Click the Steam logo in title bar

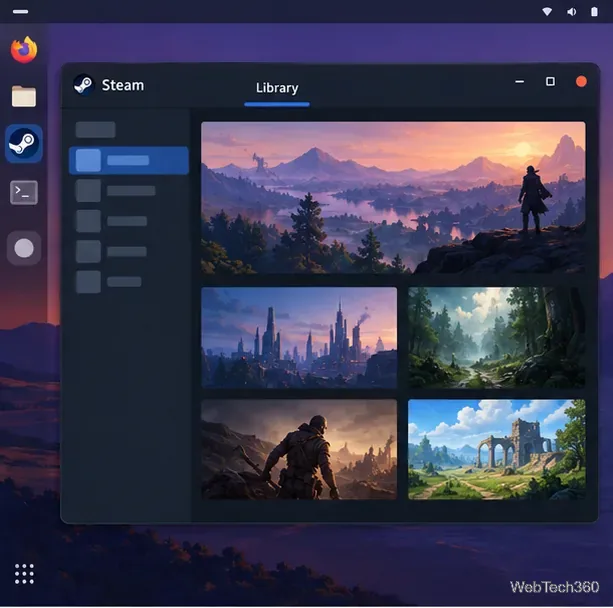click(84, 85)
